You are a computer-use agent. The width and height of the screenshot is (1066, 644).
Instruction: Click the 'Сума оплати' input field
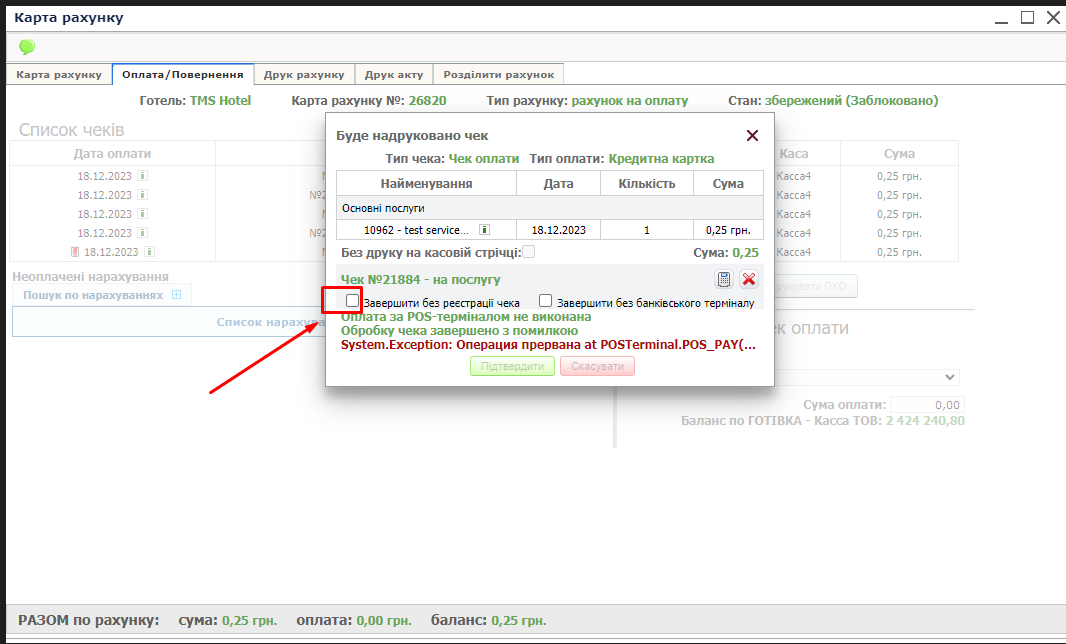click(x=926, y=405)
